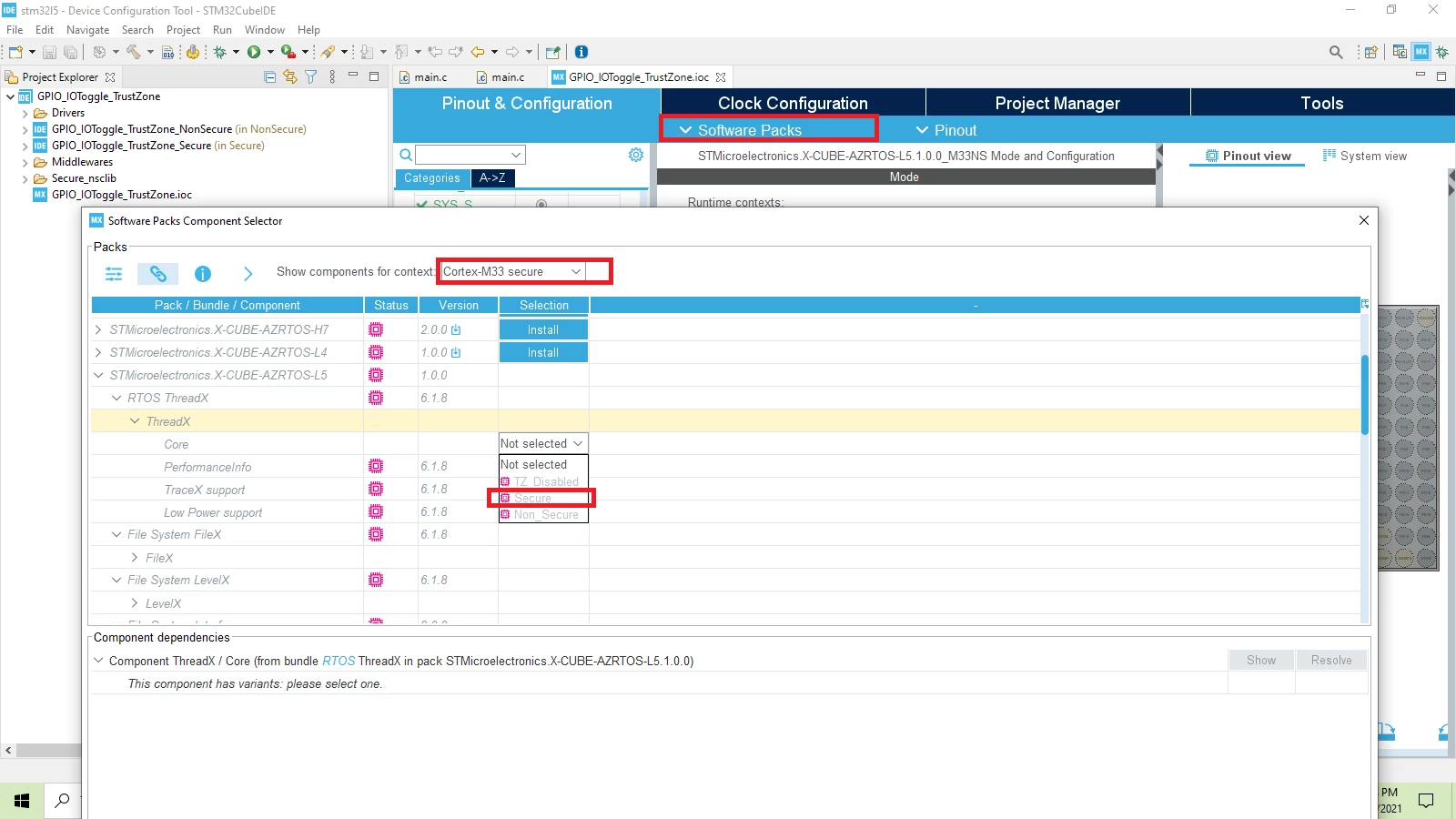Click the green Run button in toolbar
Viewport: 1456px width, 819px height.
[254, 52]
